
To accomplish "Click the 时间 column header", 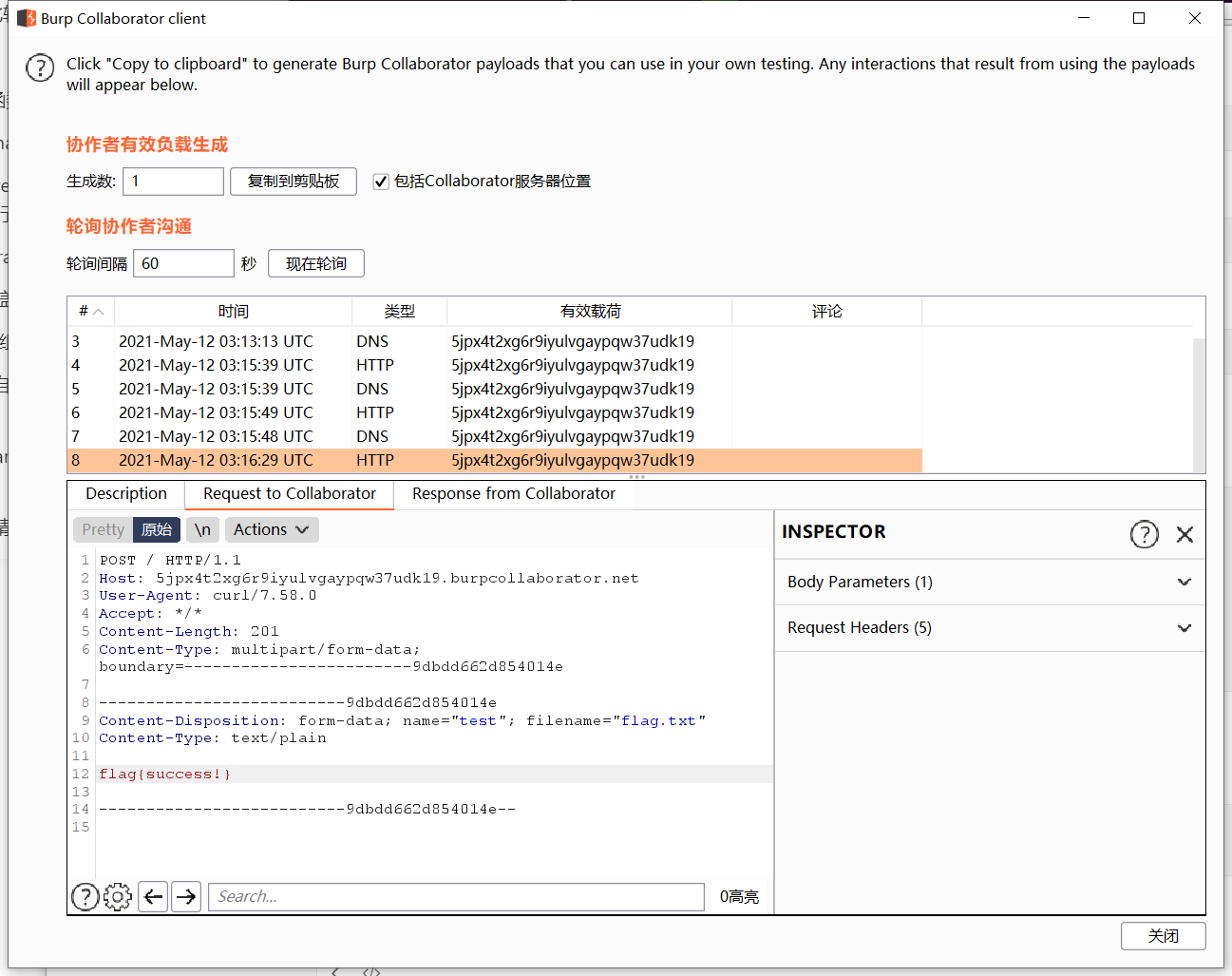I will click(233, 311).
